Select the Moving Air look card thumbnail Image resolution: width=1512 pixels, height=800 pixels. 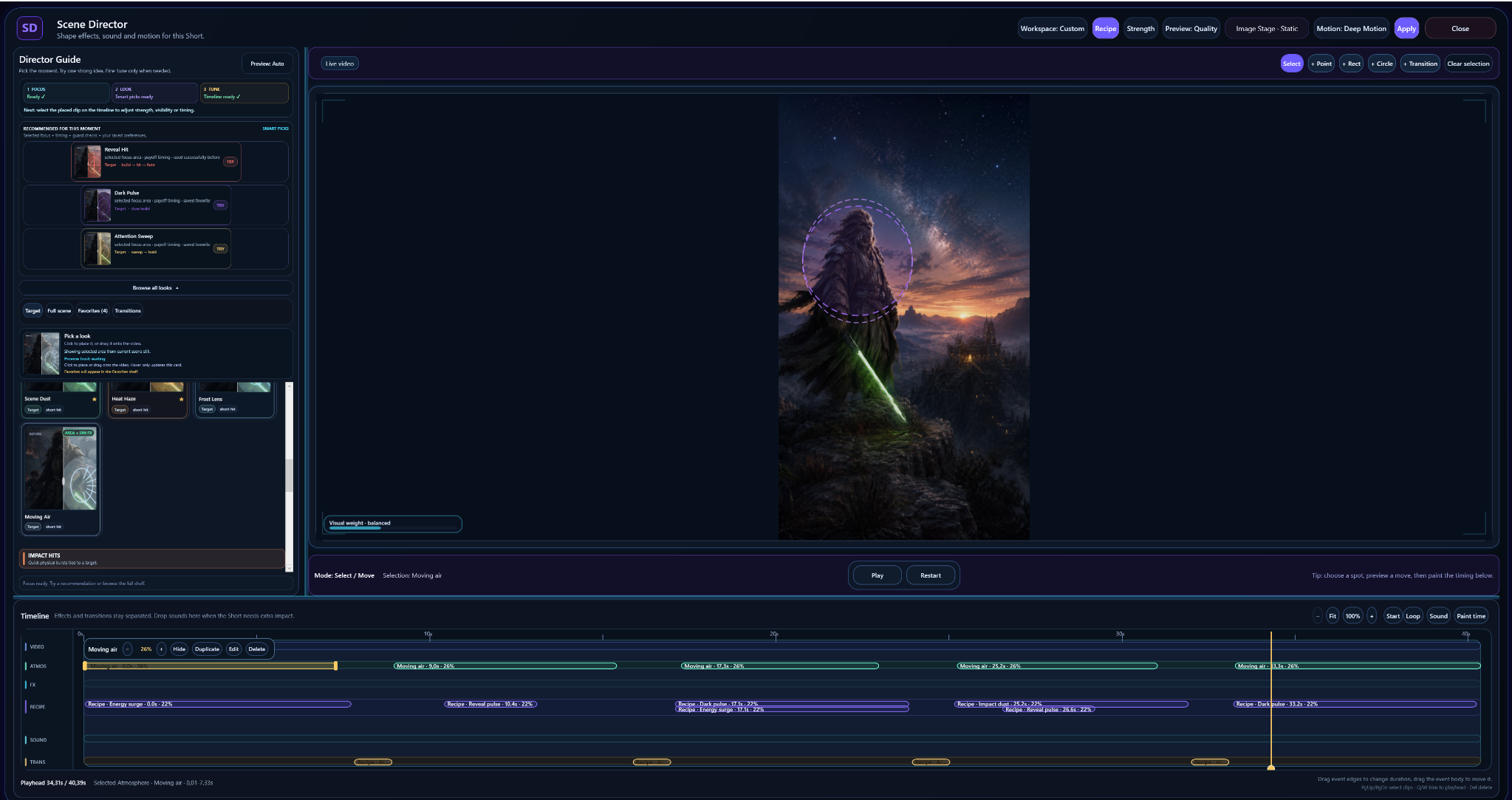pyautogui.click(x=61, y=468)
